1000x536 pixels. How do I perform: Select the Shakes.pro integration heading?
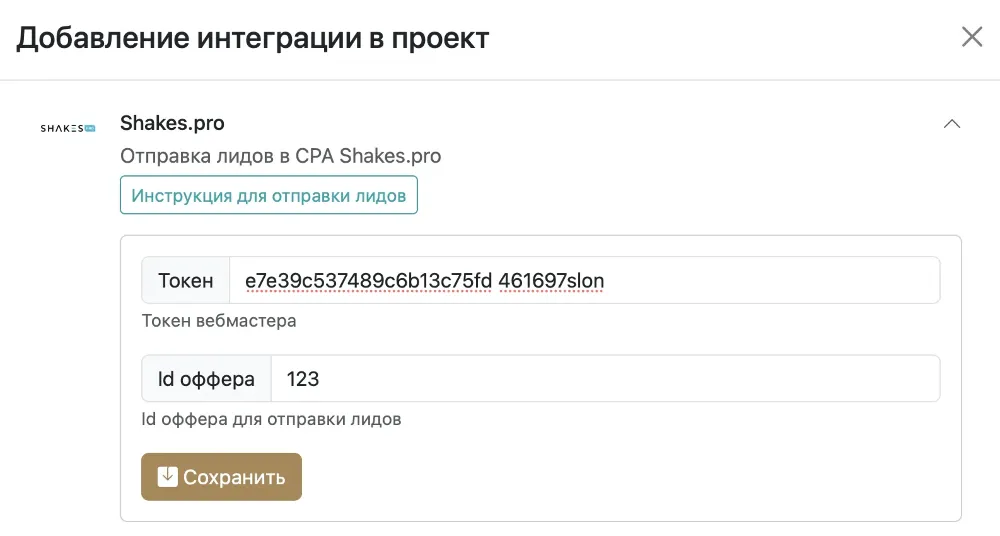tap(172, 124)
